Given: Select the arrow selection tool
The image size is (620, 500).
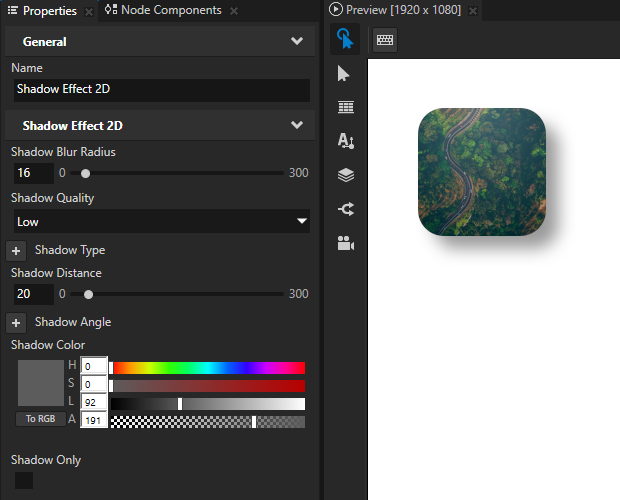Looking at the screenshot, I should [x=344, y=74].
